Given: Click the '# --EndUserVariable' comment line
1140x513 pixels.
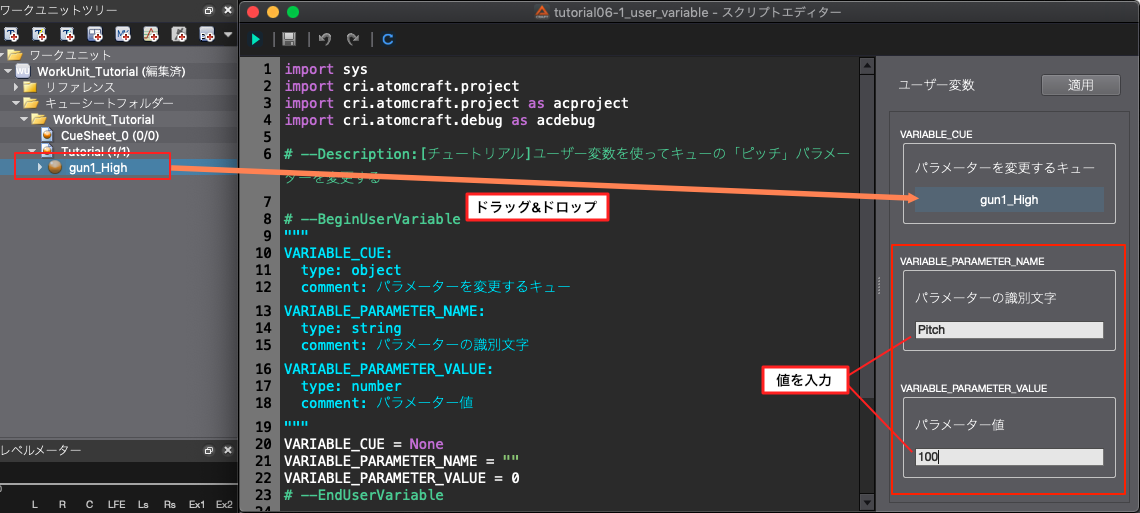Looking at the screenshot, I should [x=364, y=496].
